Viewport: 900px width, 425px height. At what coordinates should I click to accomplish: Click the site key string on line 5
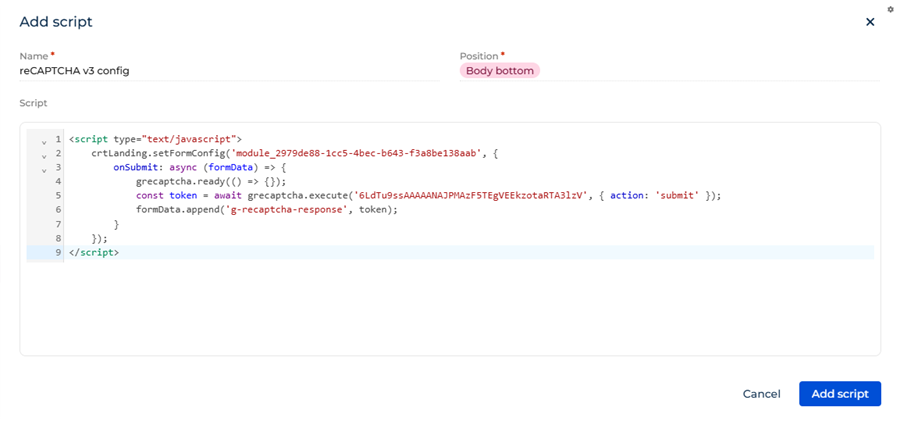pyautogui.click(x=471, y=196)
